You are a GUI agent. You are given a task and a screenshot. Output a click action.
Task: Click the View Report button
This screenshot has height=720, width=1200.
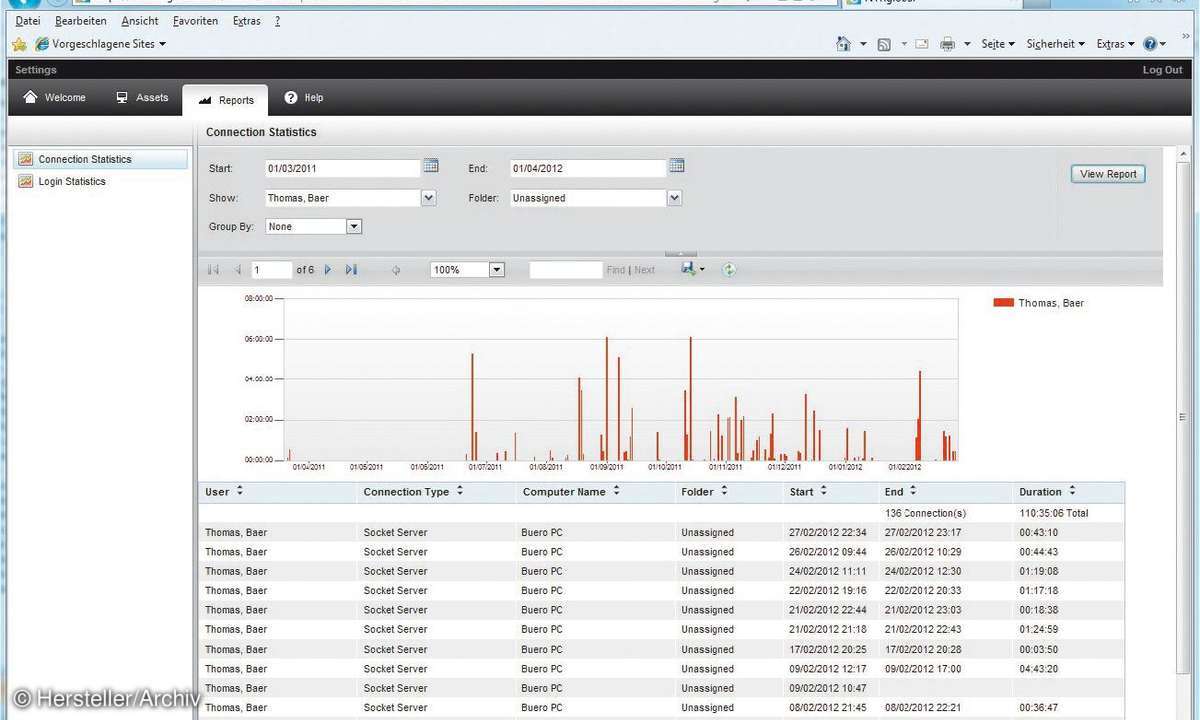click(1108, 174)
